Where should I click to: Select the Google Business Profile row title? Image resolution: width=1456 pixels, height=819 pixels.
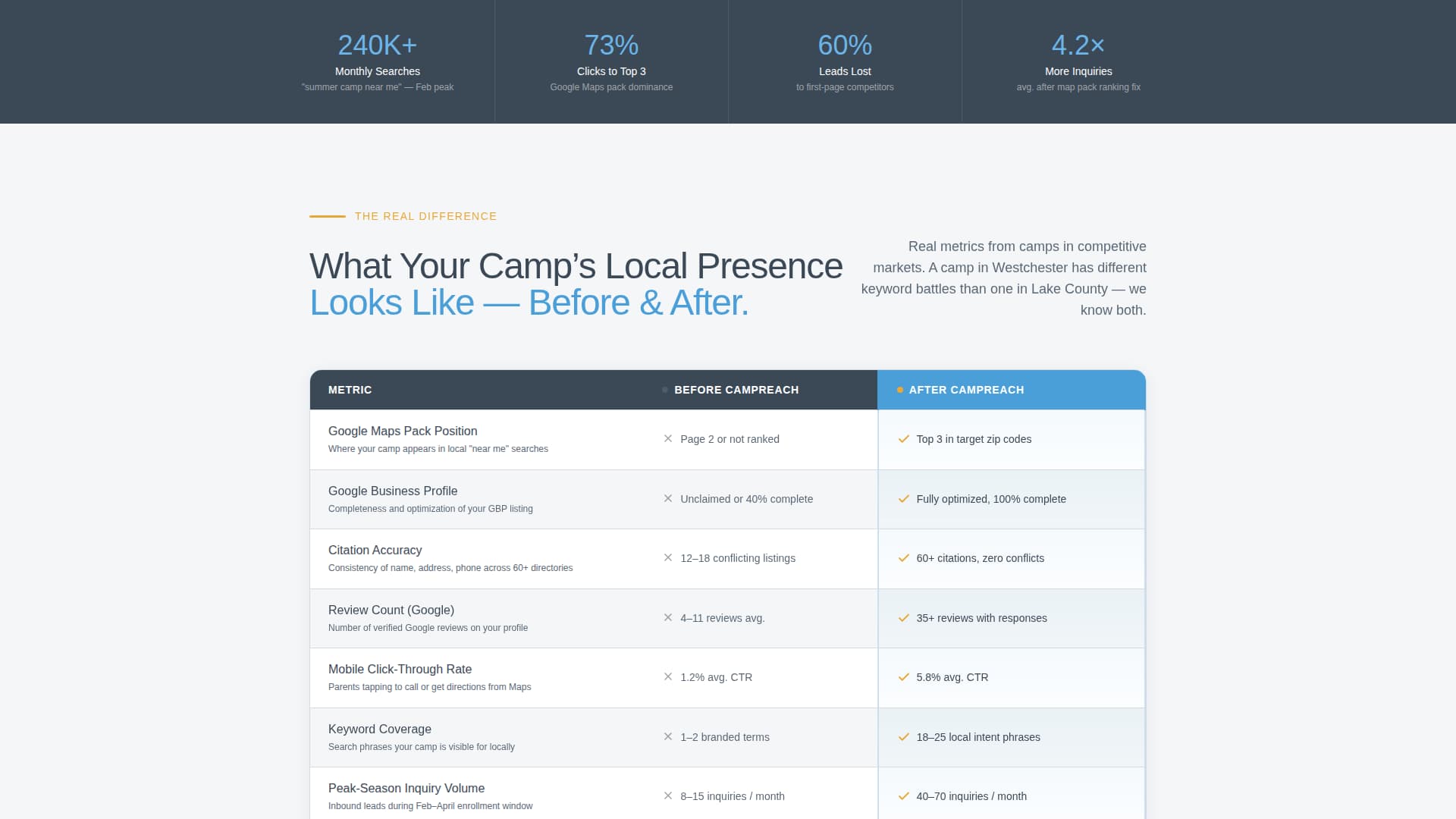click(393, 491)
